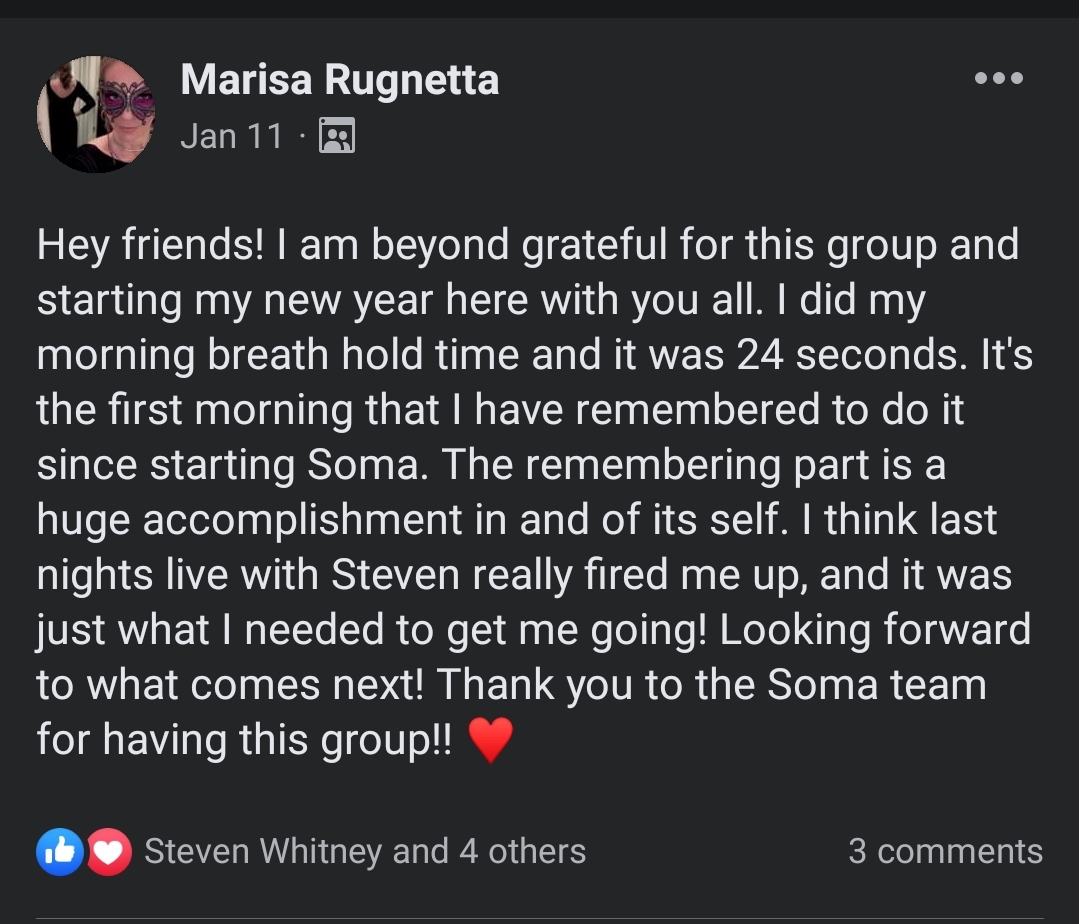Click the red heart reaction icon
Viewport: 1079px width, 924px height.
pos(109,852)
